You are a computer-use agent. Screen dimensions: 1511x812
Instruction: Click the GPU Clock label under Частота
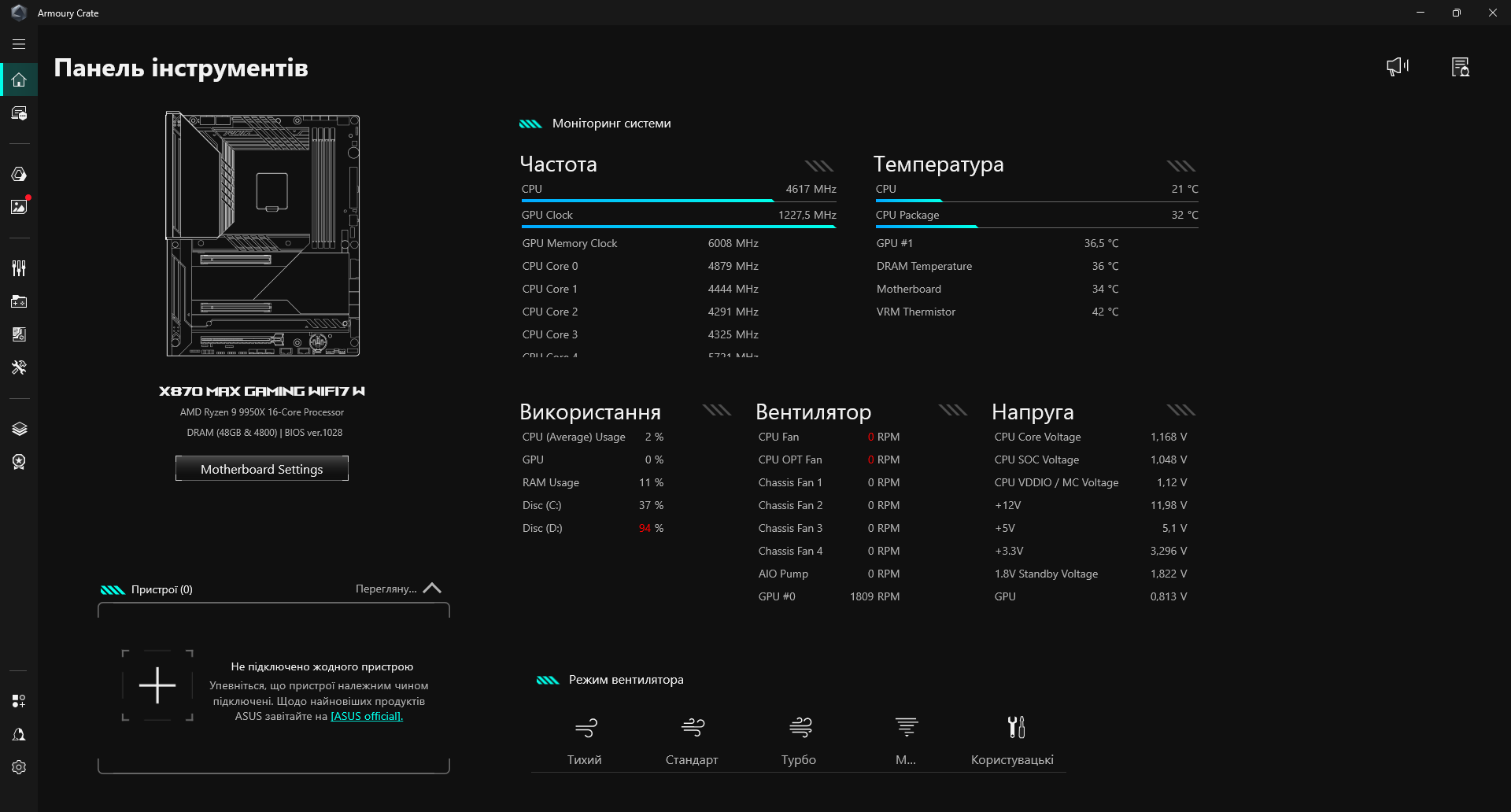(547, 215)
